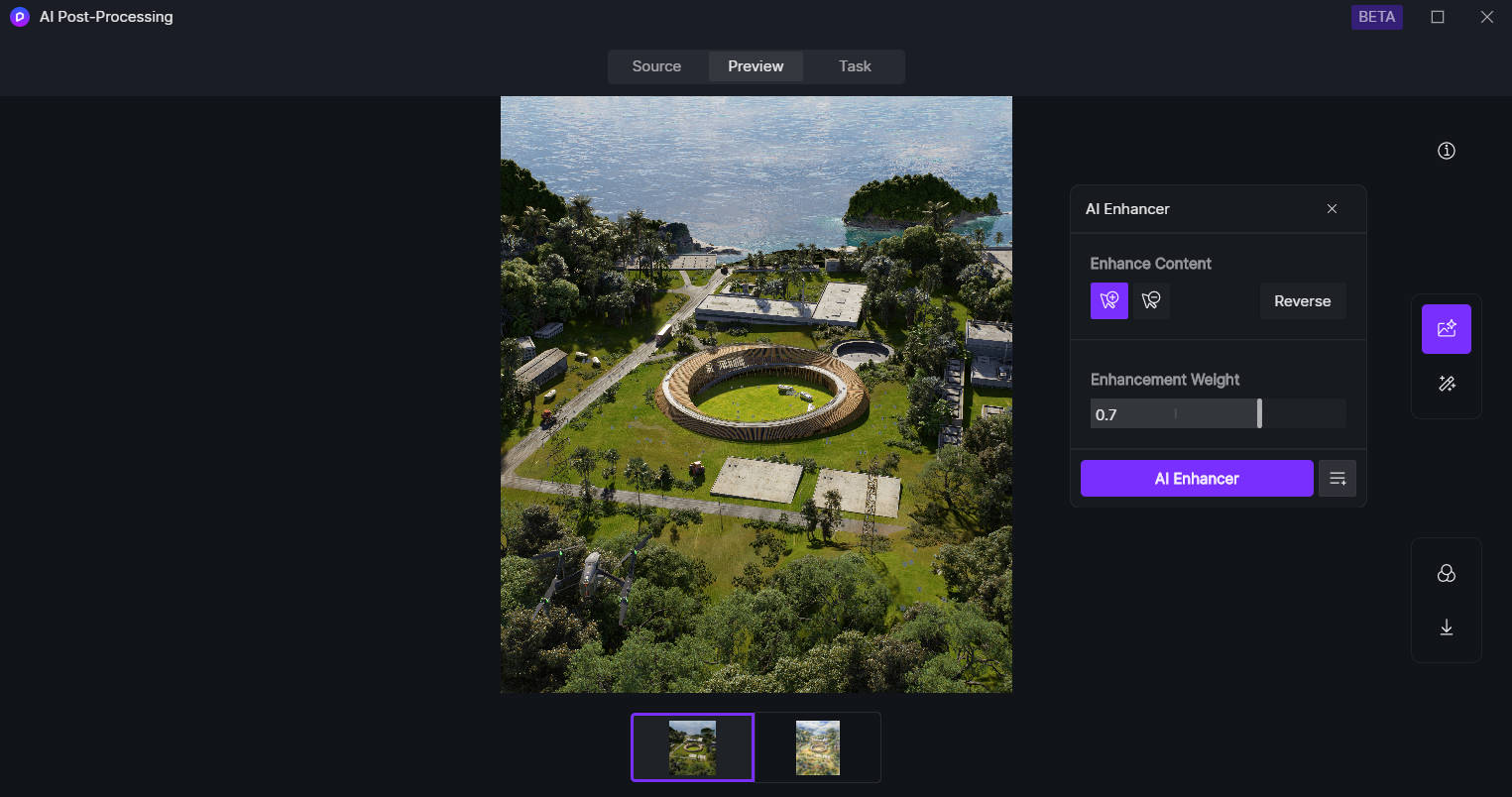Screen dimensions: 1512x797
Task: Close the AI Enhancer panel
Action: coord(1332,209)
